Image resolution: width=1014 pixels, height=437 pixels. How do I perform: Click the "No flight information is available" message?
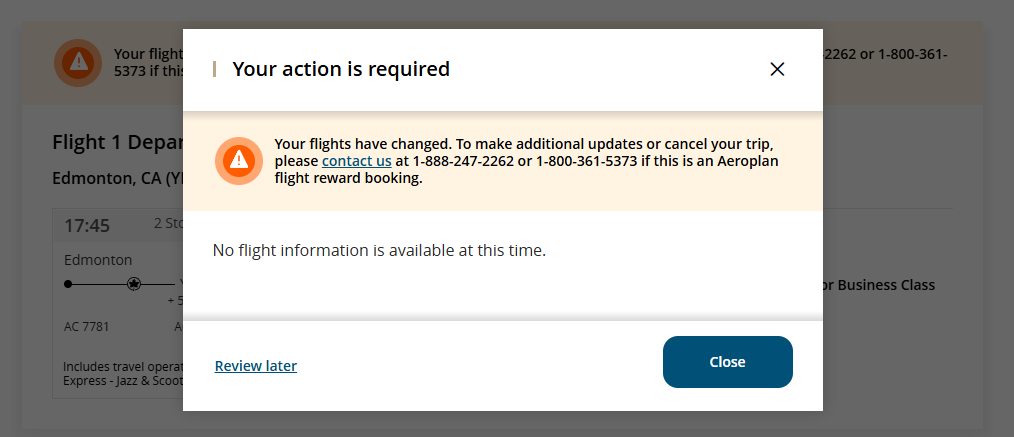pos(379,250)
